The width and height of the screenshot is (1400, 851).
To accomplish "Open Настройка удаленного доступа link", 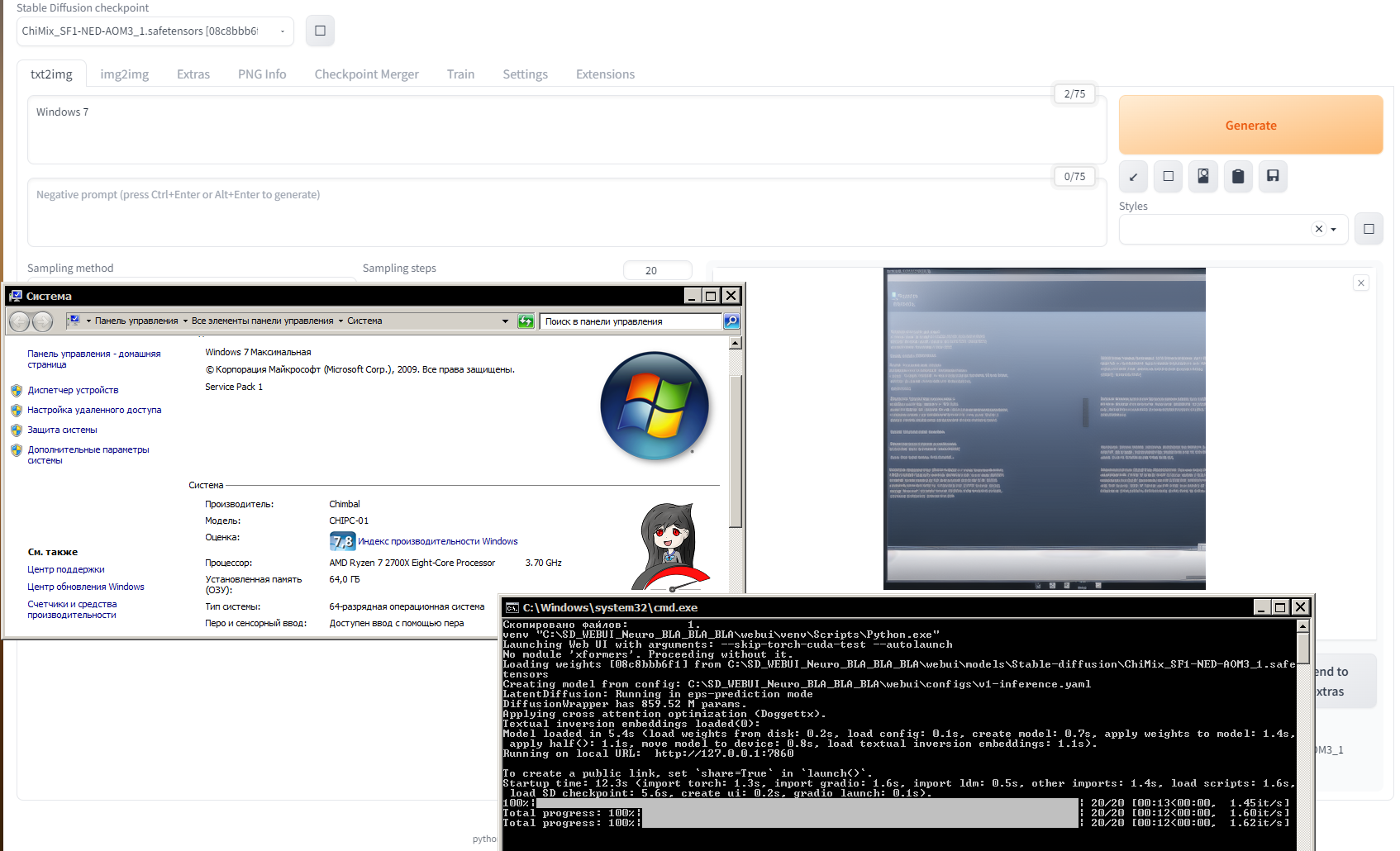I will tap(94, 410).
